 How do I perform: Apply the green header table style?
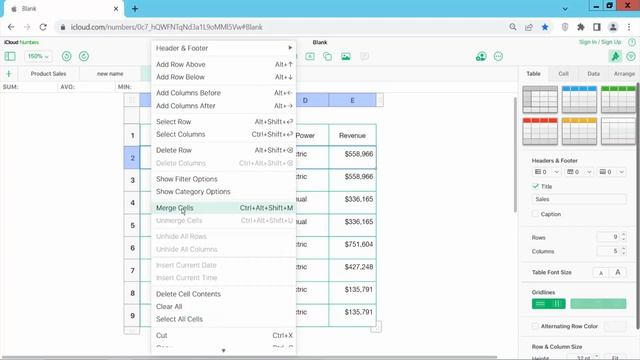click(618, 99)
